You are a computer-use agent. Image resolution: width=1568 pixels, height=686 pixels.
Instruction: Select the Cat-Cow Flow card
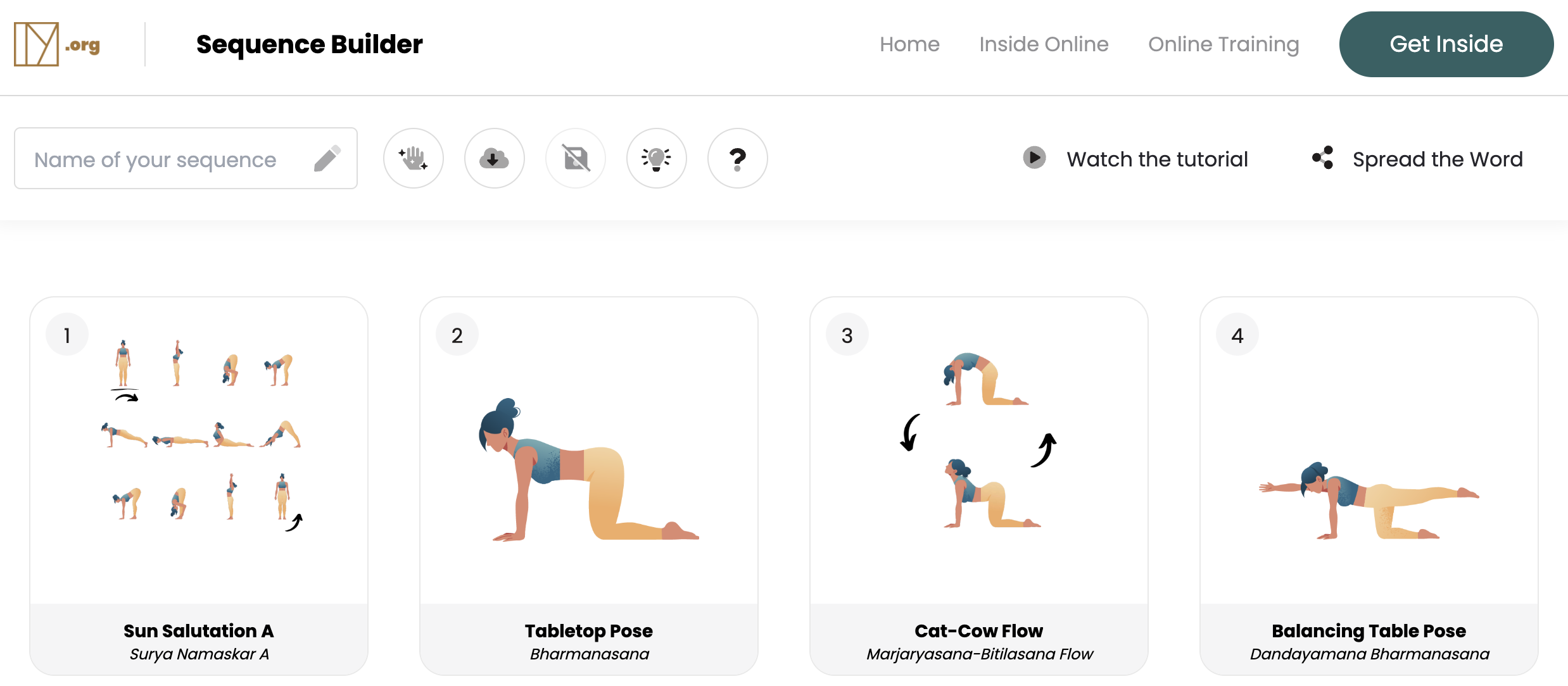pos(979,486)
